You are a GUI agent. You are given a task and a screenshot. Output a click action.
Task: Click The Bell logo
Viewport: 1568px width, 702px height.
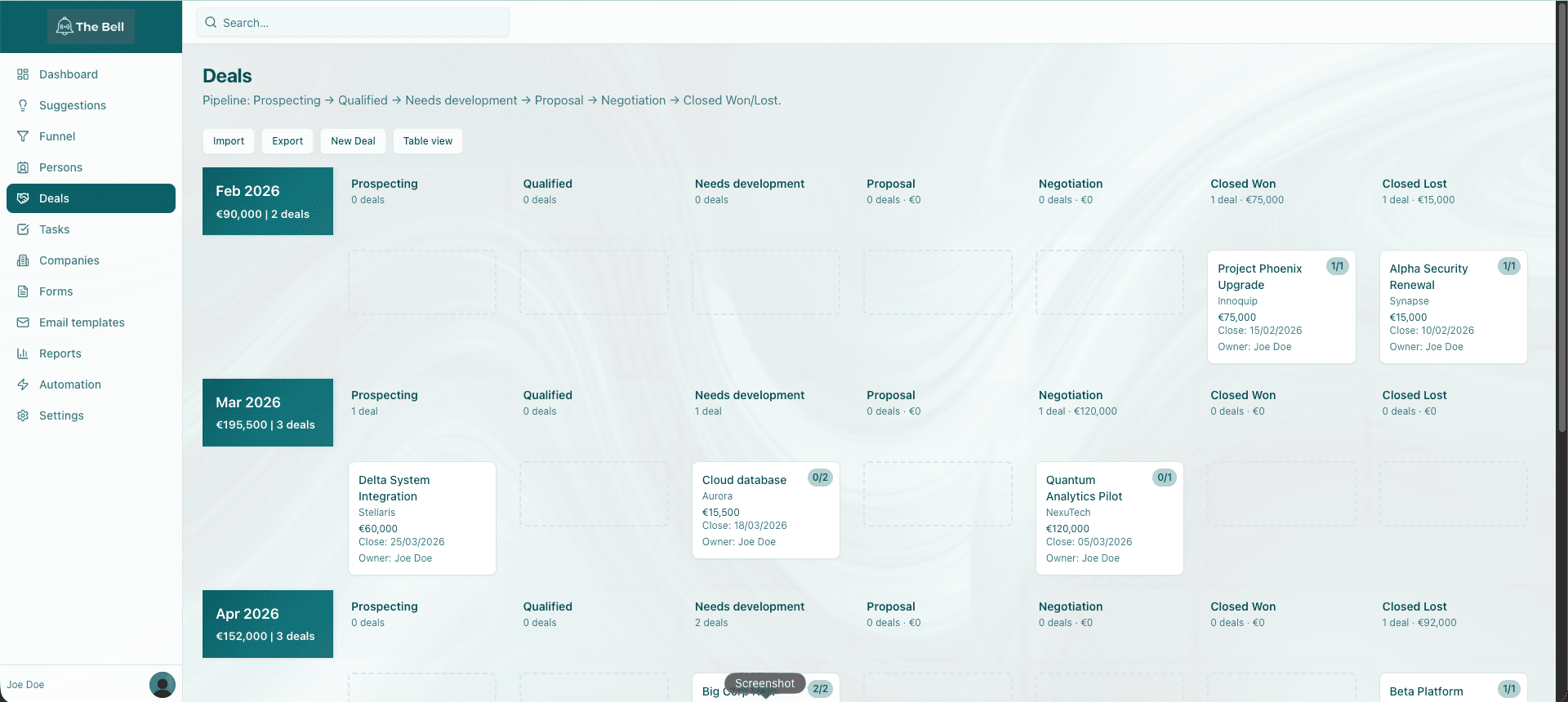point(91,27)
